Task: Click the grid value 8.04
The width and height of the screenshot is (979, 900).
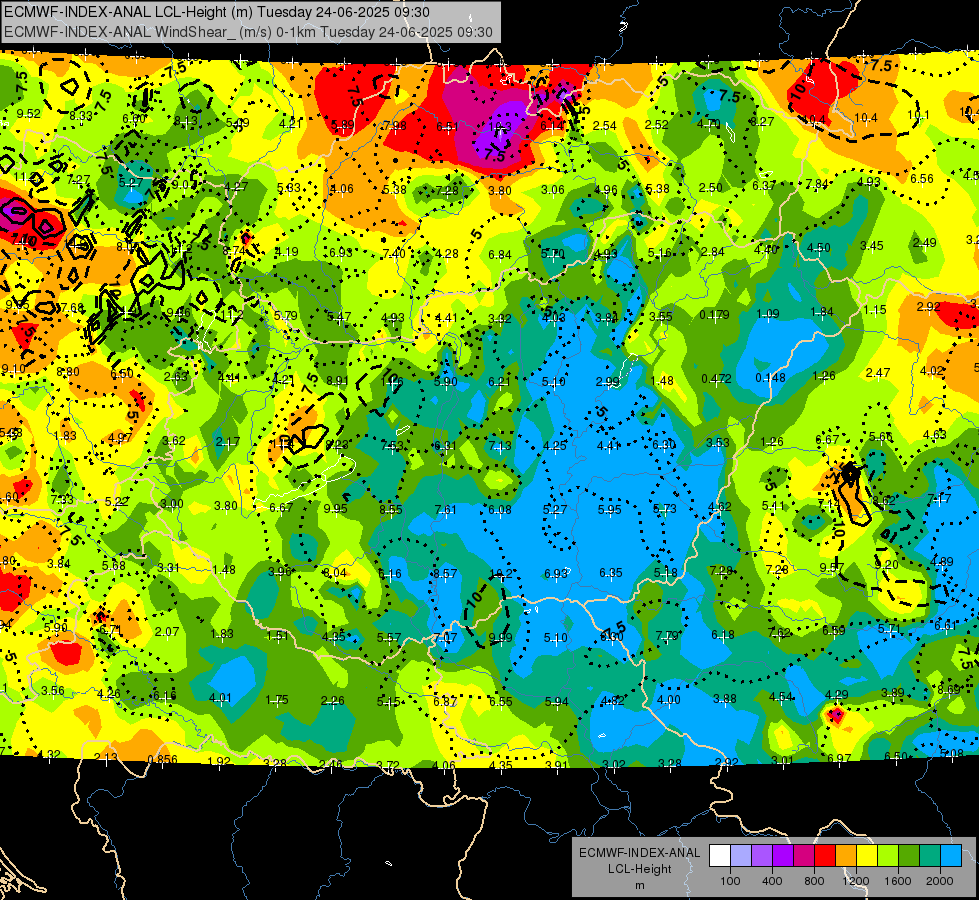Action: tap(335, 573)
